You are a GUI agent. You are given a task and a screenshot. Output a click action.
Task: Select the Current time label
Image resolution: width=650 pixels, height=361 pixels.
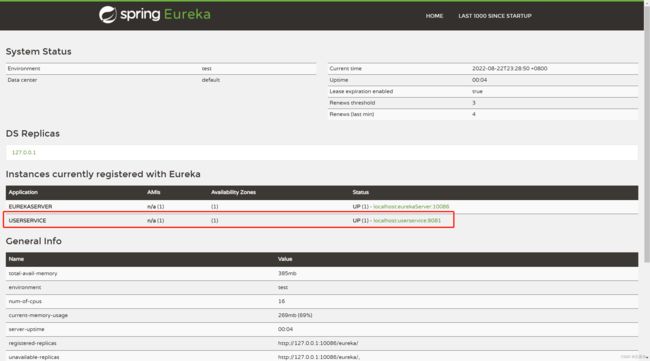345,68
